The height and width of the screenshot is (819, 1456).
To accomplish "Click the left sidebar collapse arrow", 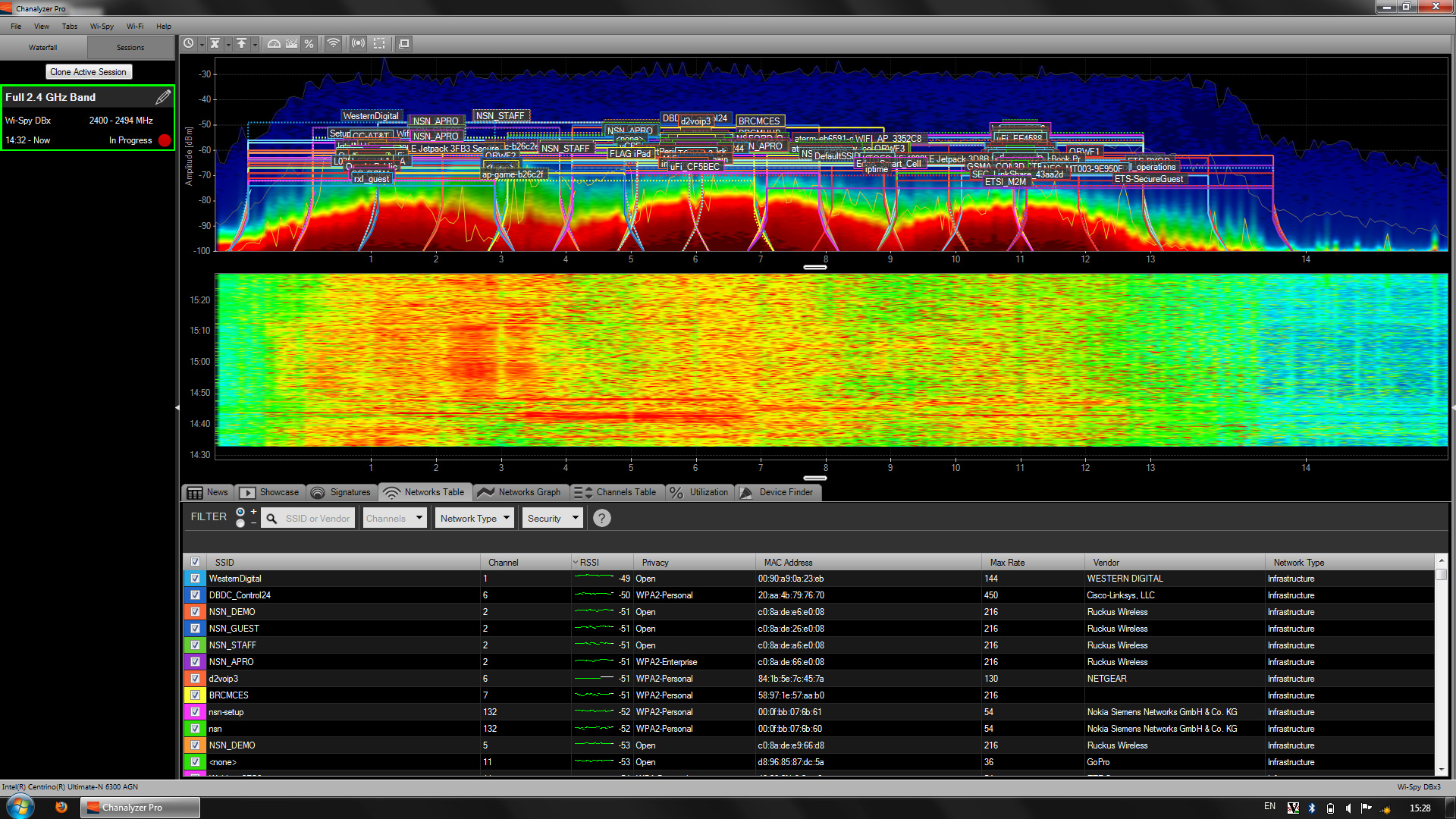I will 177,408.
